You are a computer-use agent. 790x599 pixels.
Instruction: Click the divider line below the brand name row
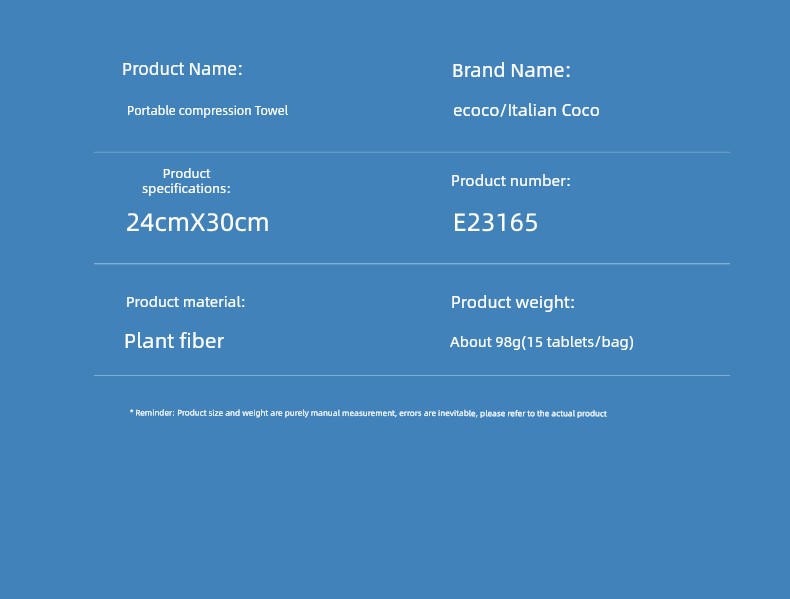tap(411, 153)
